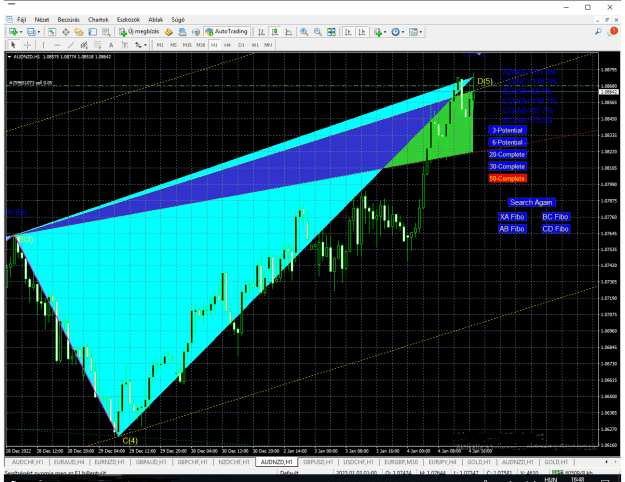Expand the Indicators dropdown arrow
Viewport: 625px width, 482px height.
pos(385,32)
